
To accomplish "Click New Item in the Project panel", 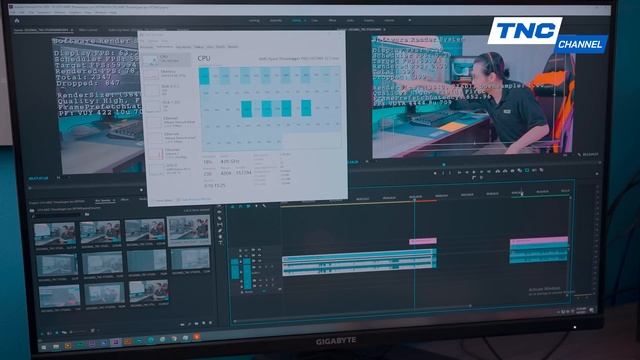I will (x=204, y=323).
